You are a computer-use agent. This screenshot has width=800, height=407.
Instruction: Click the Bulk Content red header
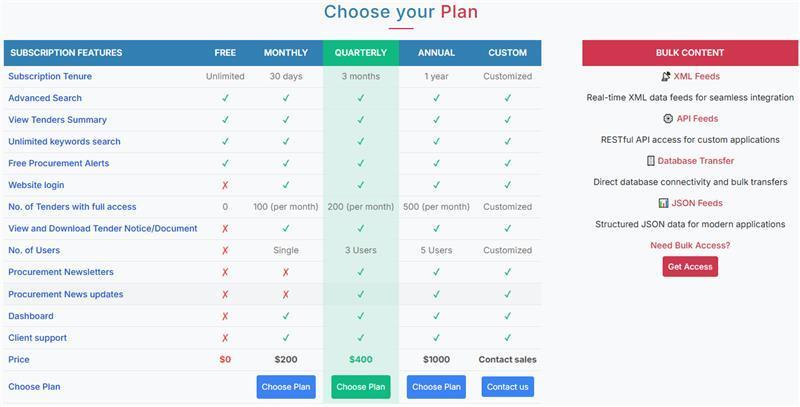coord(690,53)
